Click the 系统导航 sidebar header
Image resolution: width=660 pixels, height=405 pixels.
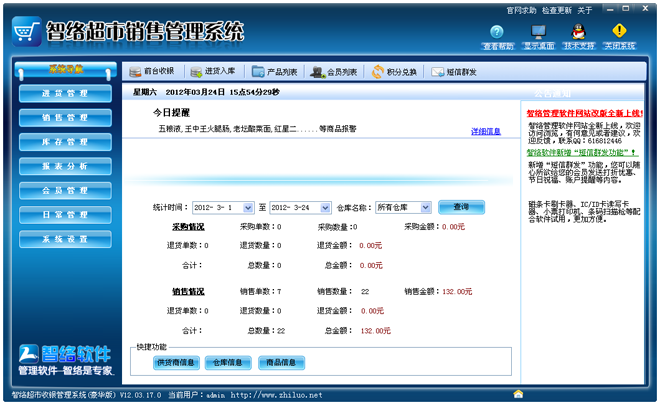tap(66, 69)
